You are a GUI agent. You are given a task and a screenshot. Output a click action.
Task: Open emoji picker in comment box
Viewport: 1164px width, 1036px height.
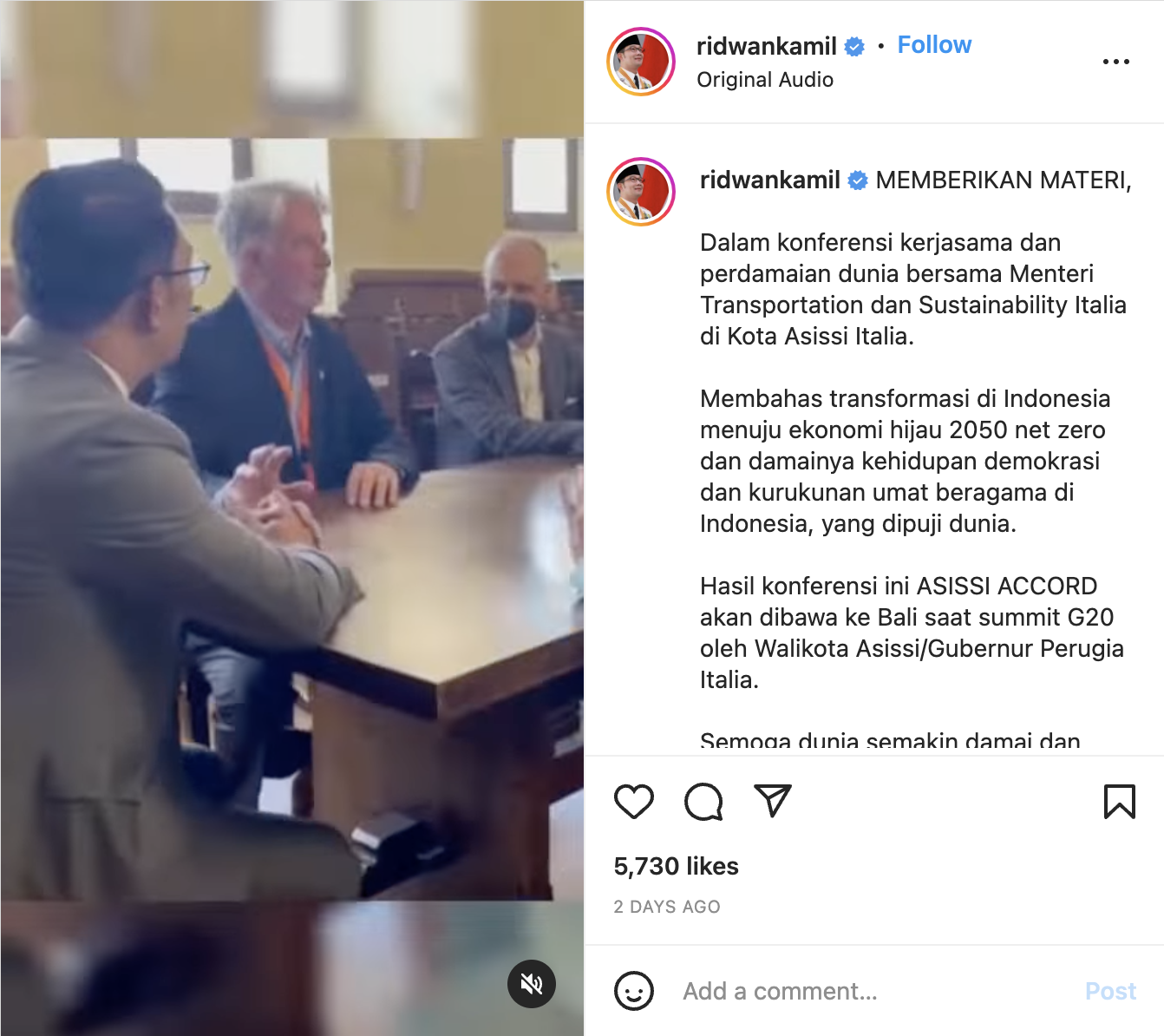634,991
